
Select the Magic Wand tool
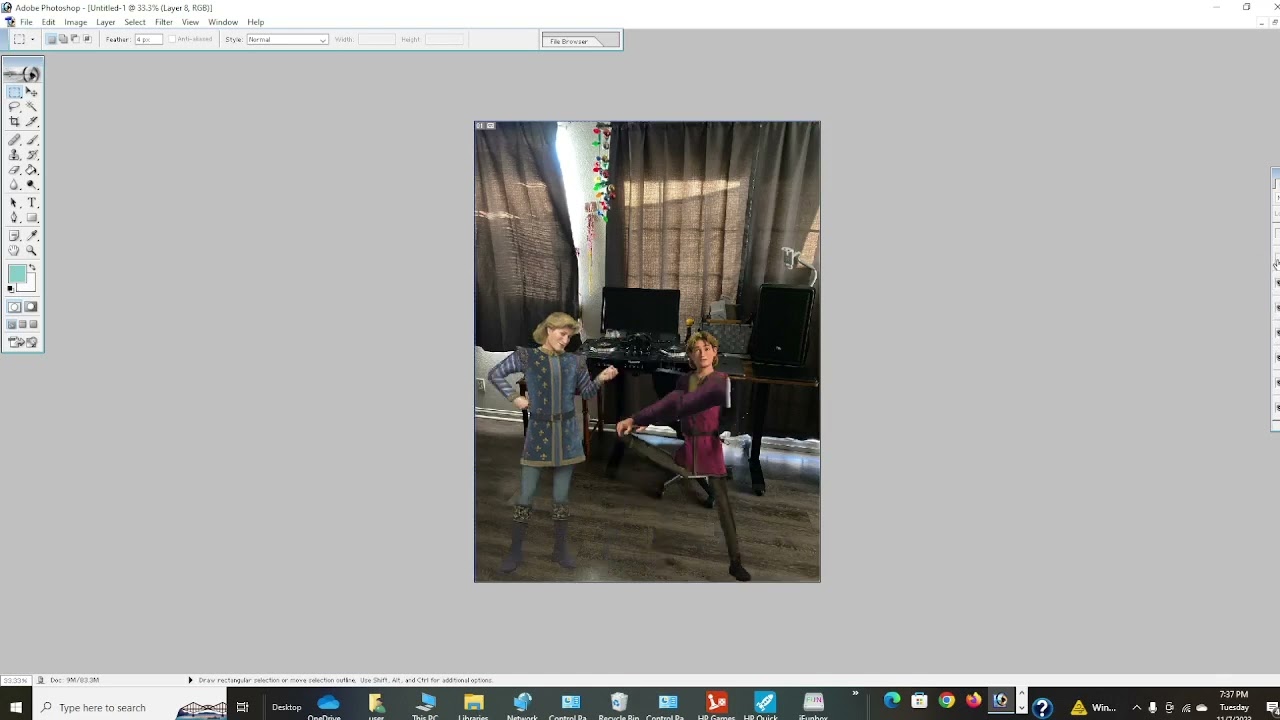coord(31,105)
